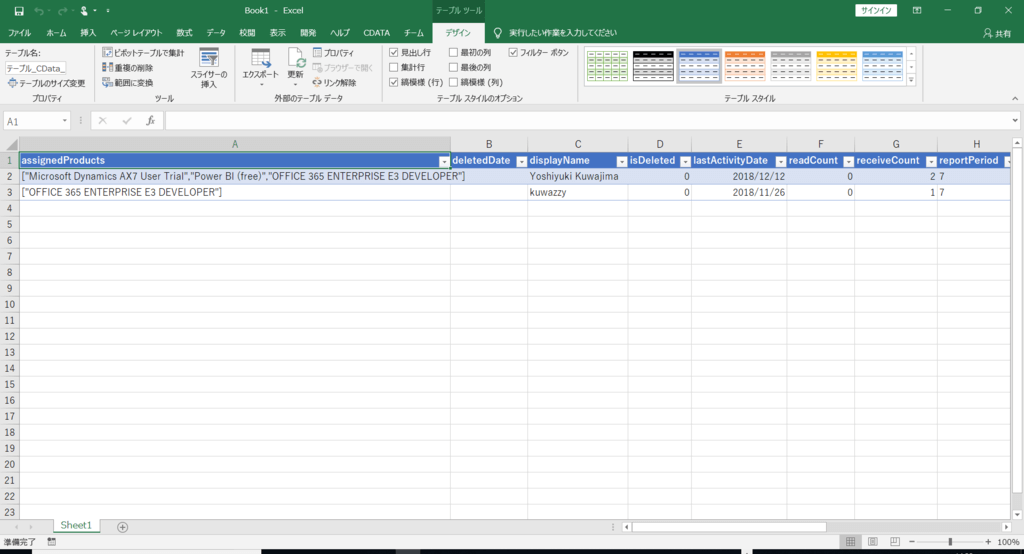Select the Sheet1 worksheet tab
Screen dimensions: 1024x554
[x=76, y=526]
